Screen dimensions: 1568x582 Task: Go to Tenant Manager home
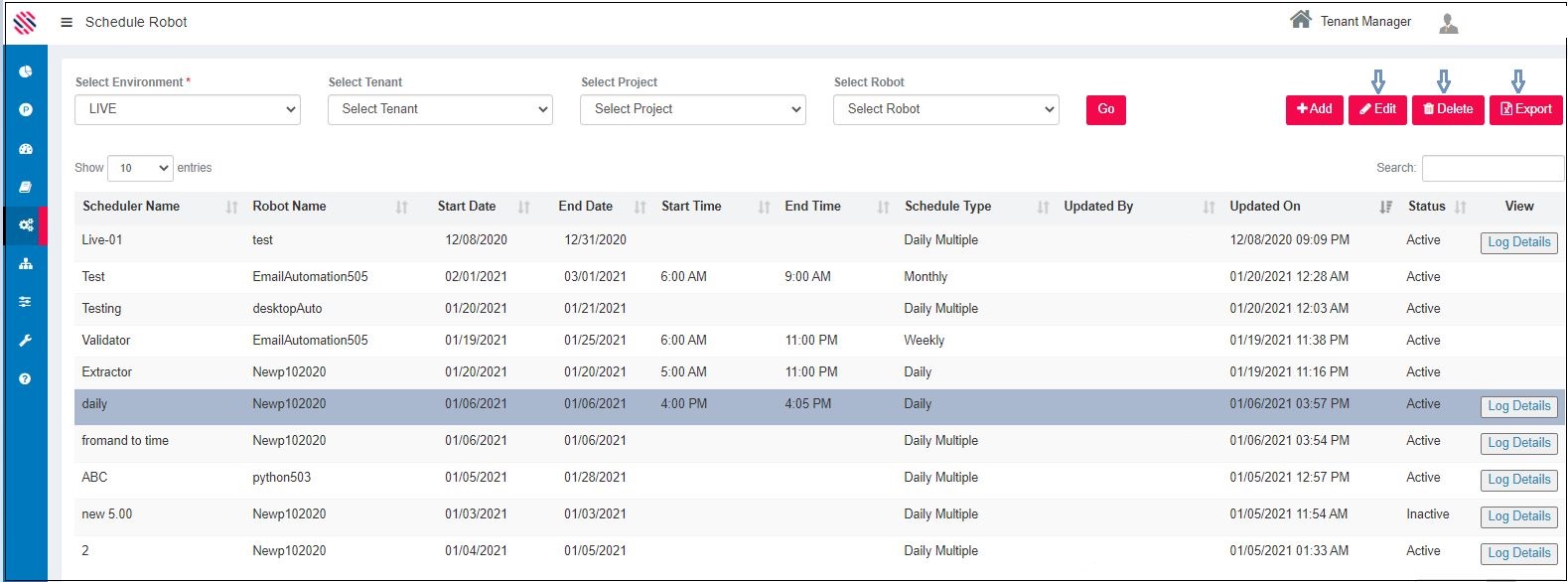1351,21
